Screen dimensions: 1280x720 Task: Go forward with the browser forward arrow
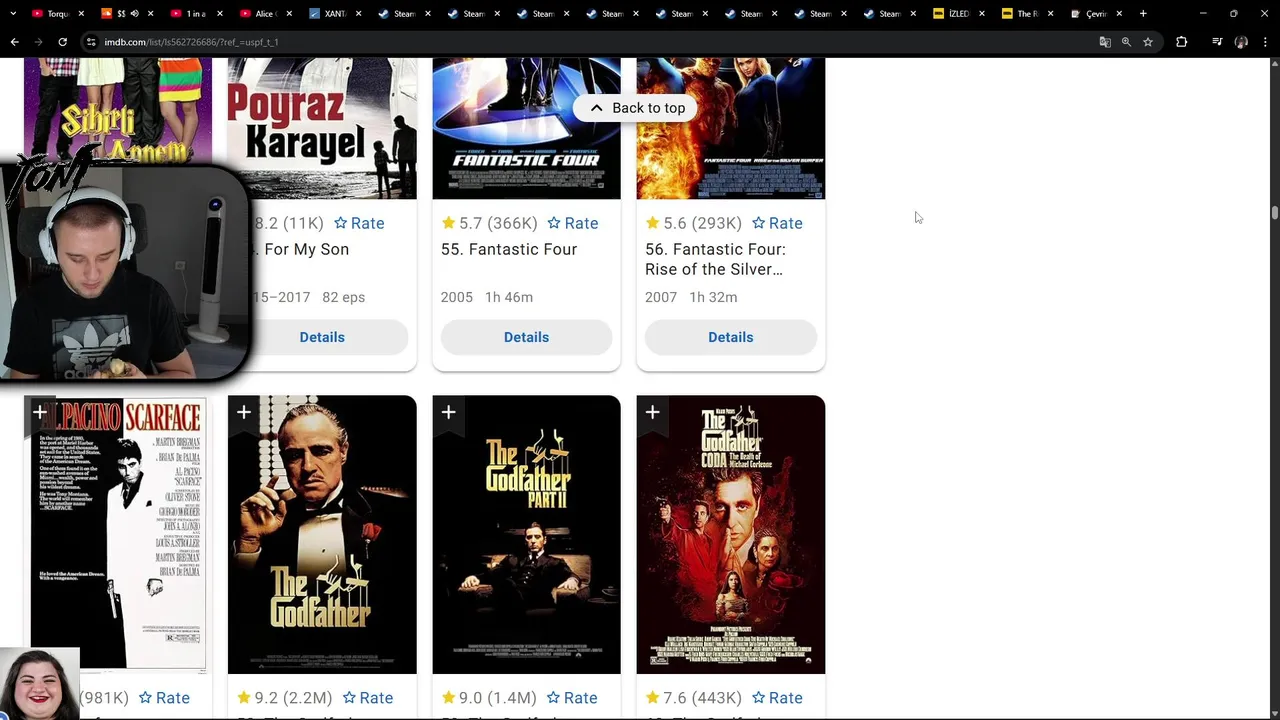tap(38, 42)
